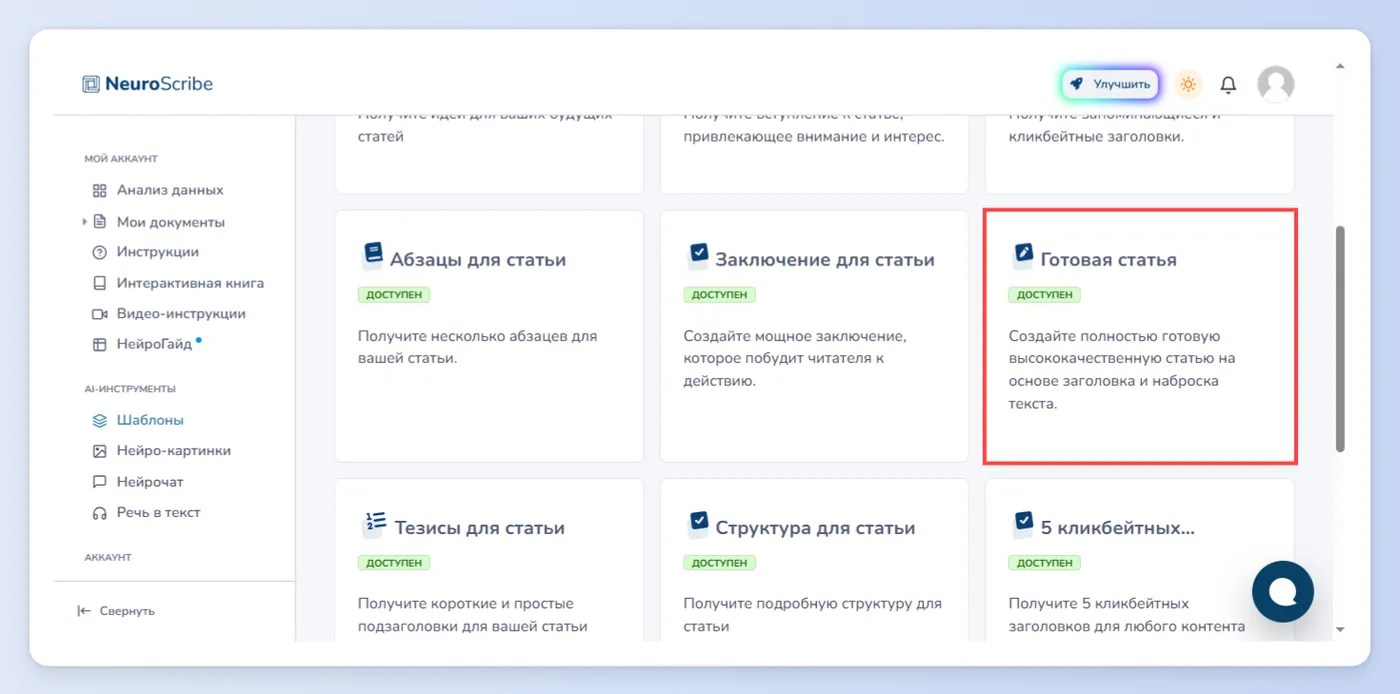Select Шаблоны in the AI tools
Viewport: 1400px width, 694px height.
(150, 420)
